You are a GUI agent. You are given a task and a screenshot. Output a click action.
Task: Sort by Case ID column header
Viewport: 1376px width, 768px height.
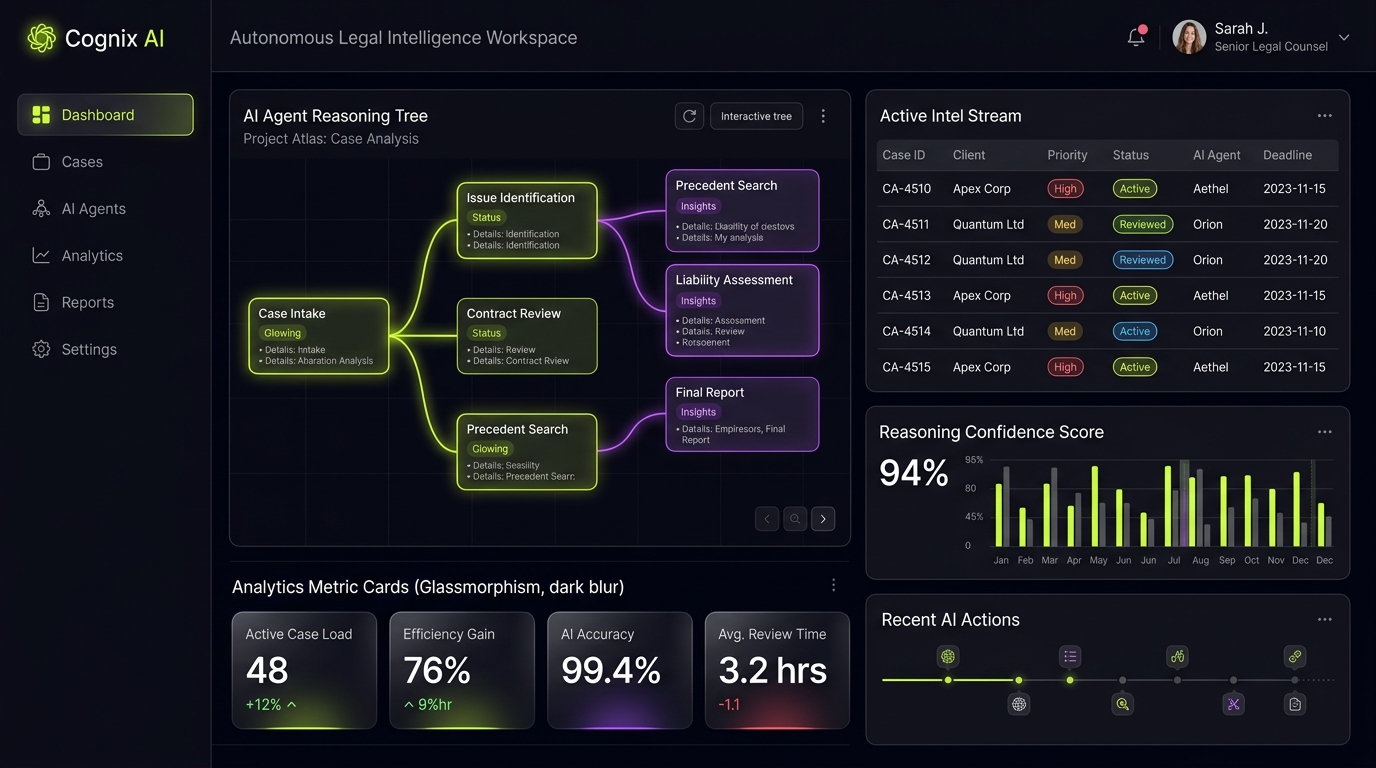coord(904,155)
